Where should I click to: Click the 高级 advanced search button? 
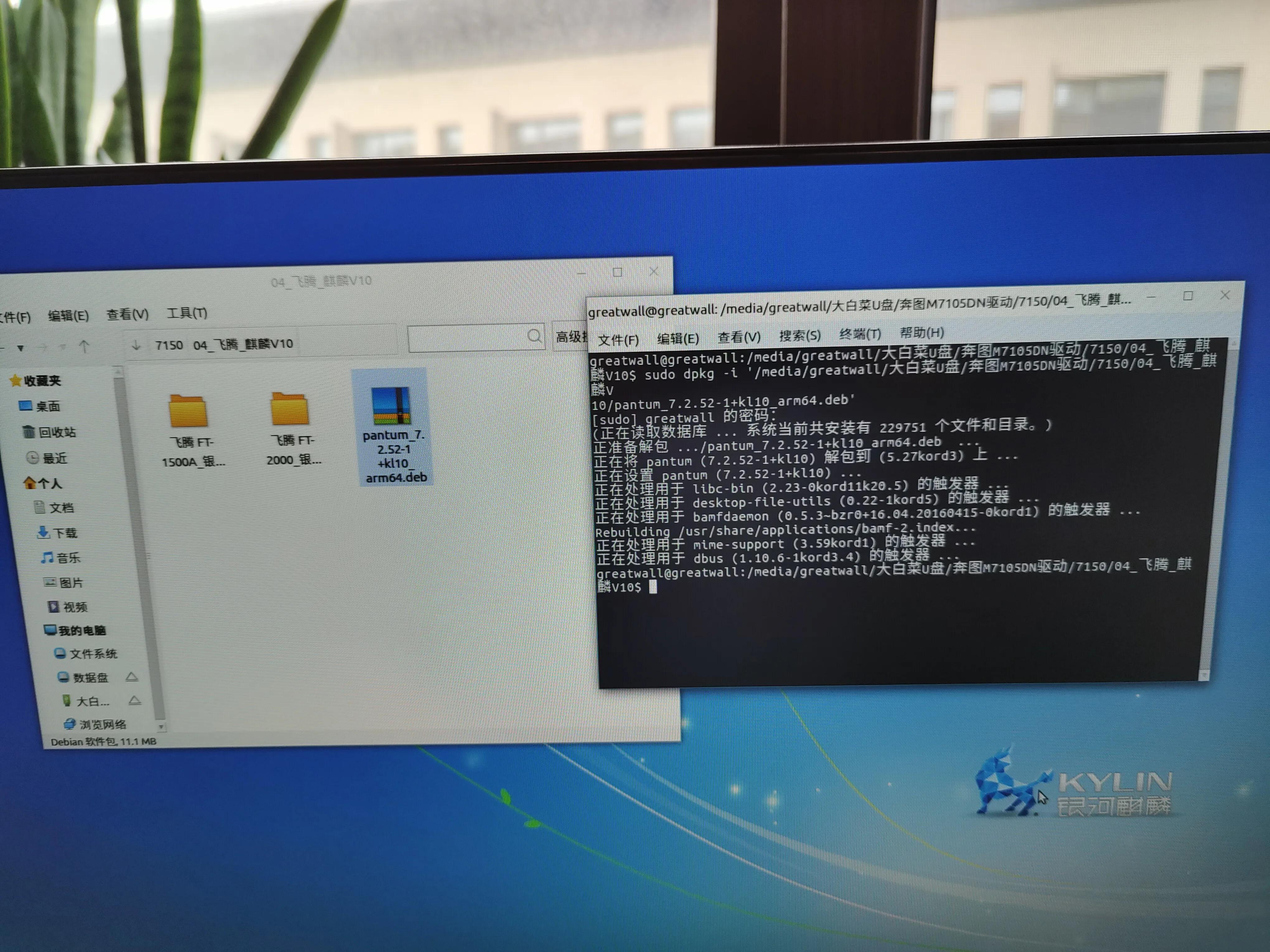pos(571,336)
